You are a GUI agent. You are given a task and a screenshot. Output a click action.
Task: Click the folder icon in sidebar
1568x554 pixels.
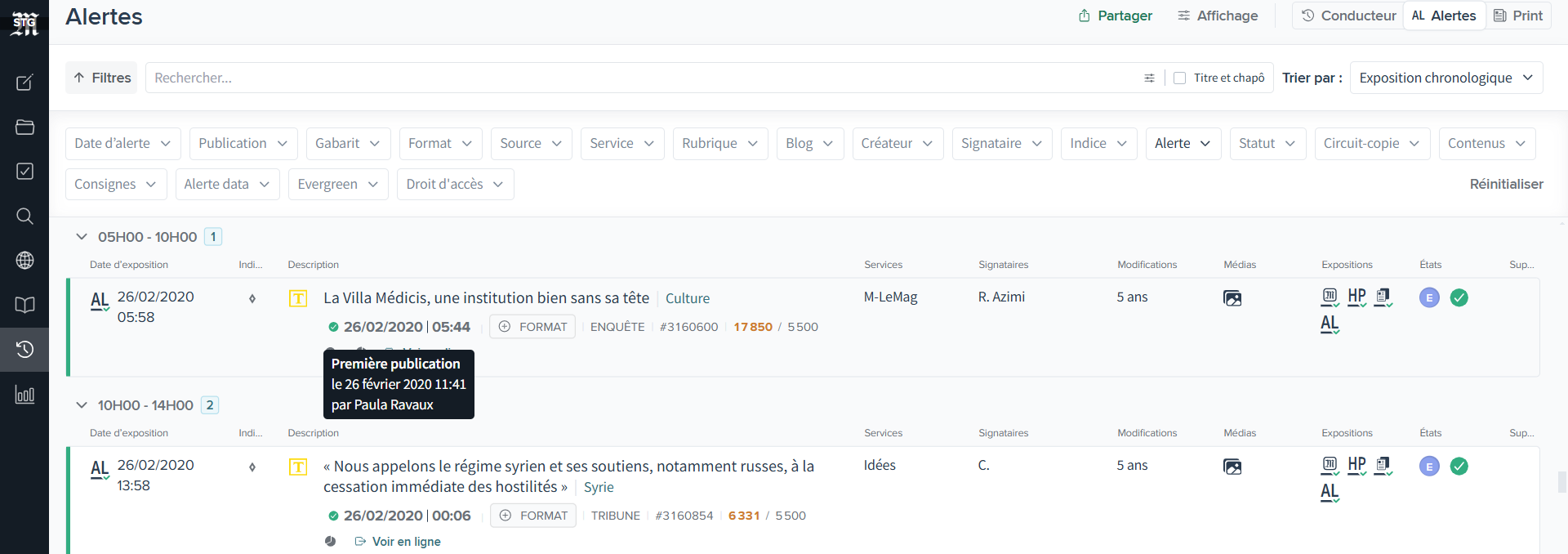click(24, 127)
